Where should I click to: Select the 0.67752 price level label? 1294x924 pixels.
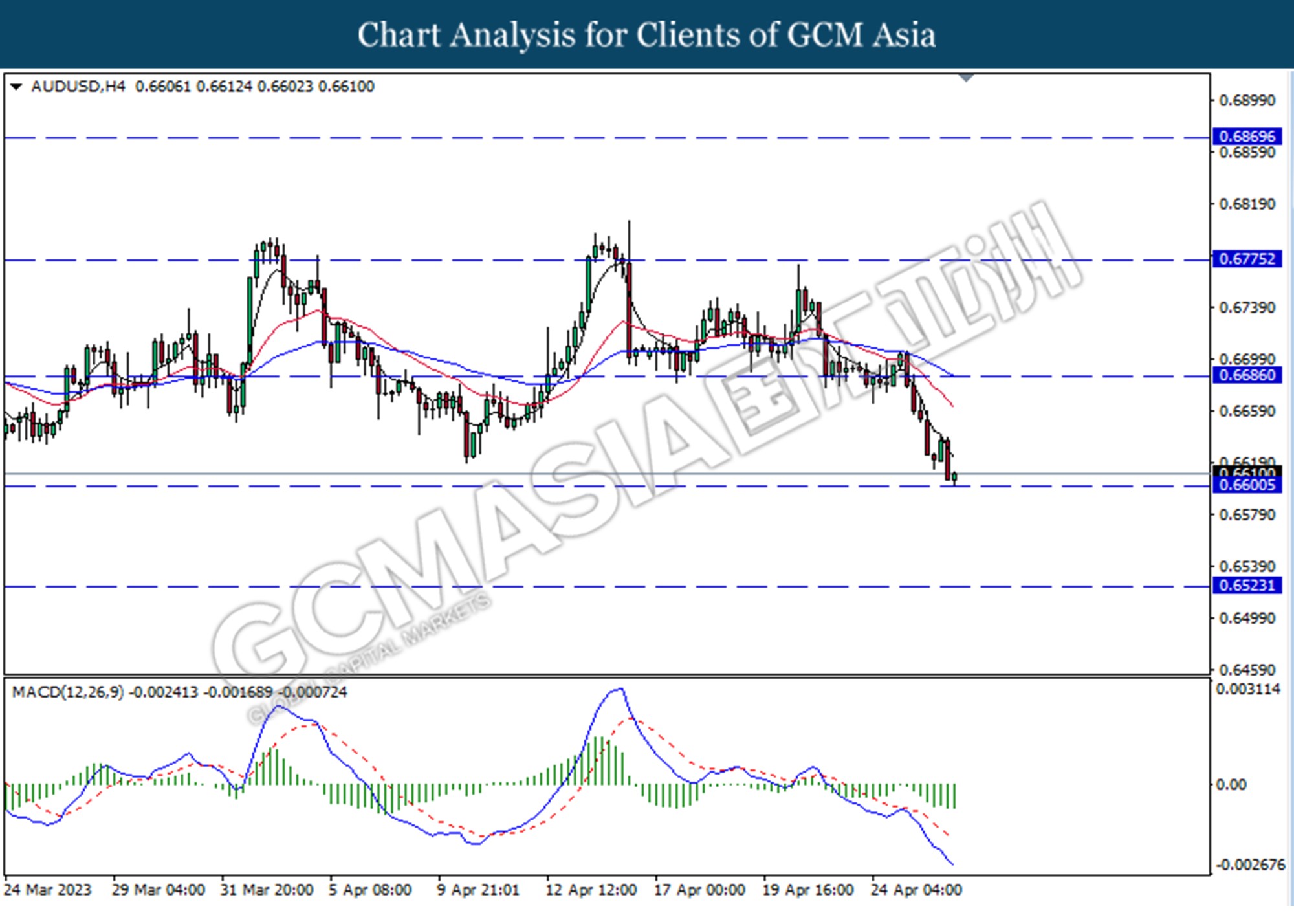[1247, 259]
